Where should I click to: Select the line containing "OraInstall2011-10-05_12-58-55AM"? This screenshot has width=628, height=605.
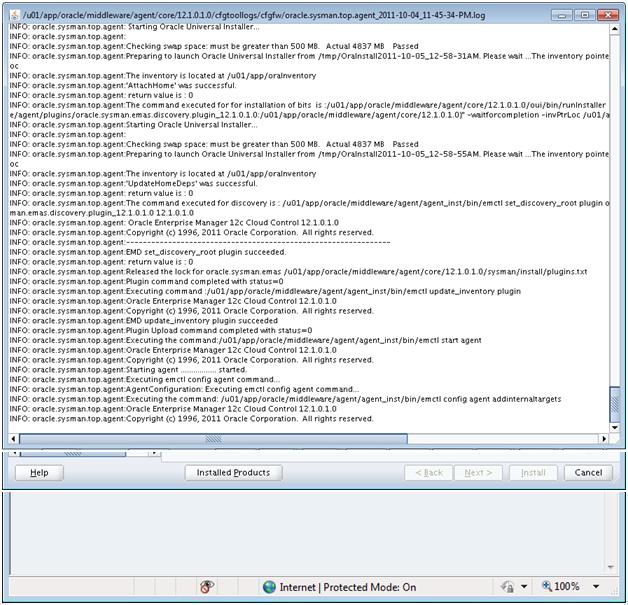(x=309, y=154)
